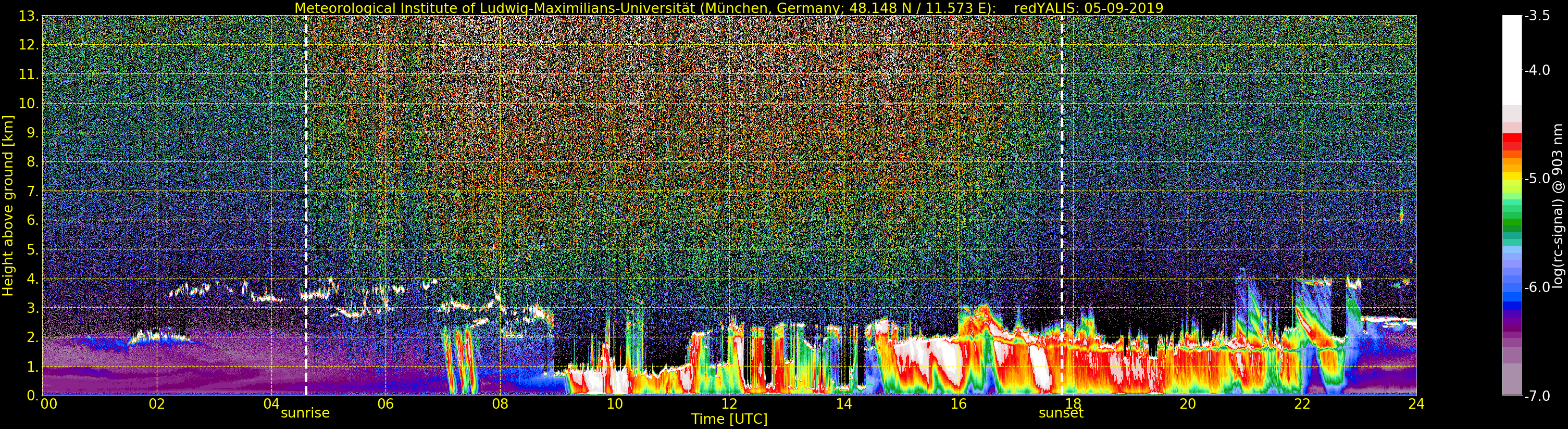Click the 20 tick on the time axis
This screenshot has height=429, width=1568.
1187,404
